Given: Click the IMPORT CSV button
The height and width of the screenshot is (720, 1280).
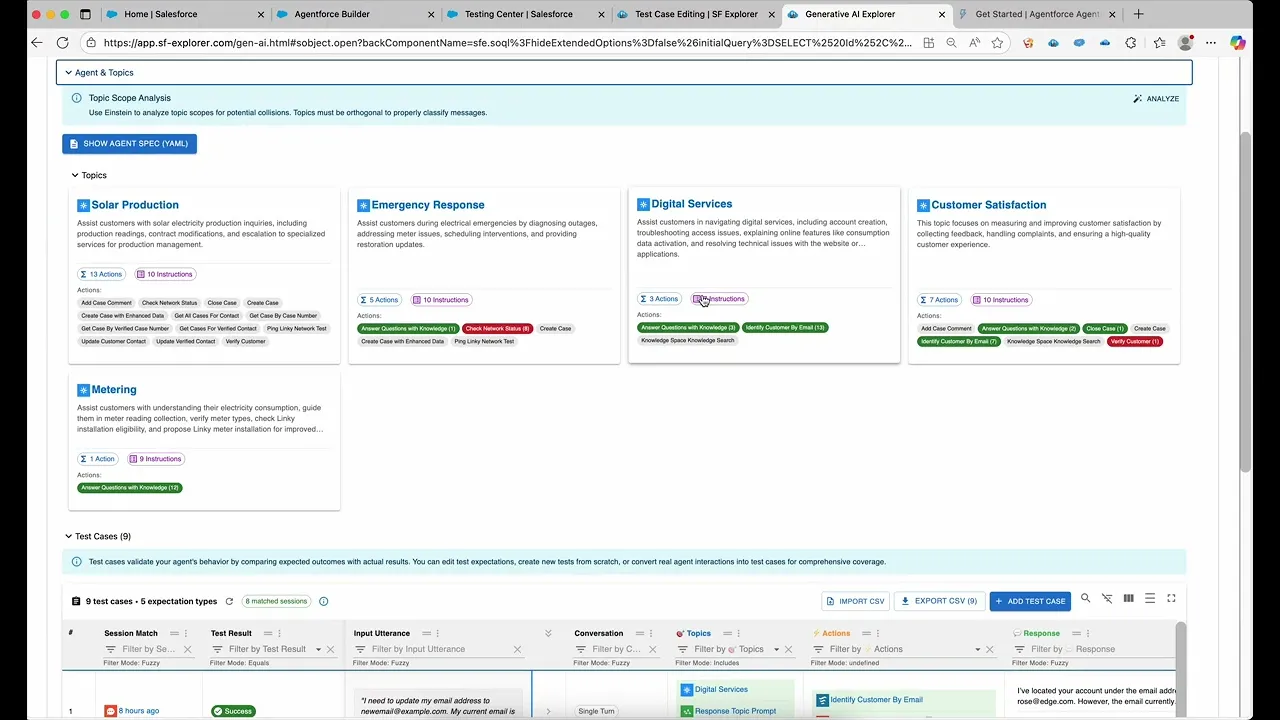Looking at the screenshot, I should (x=855, y=601).
